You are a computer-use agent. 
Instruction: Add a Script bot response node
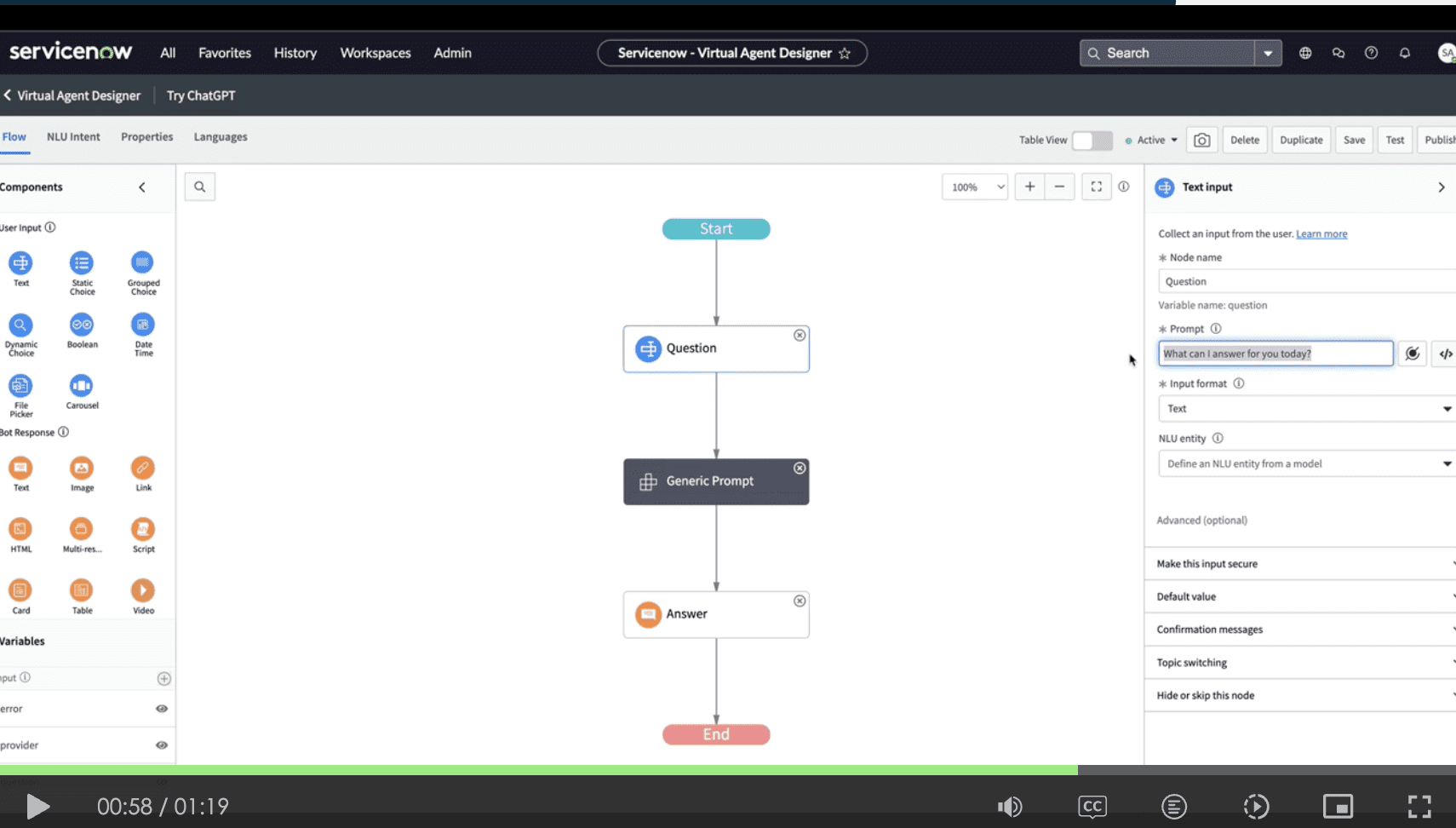pos(142,530)
